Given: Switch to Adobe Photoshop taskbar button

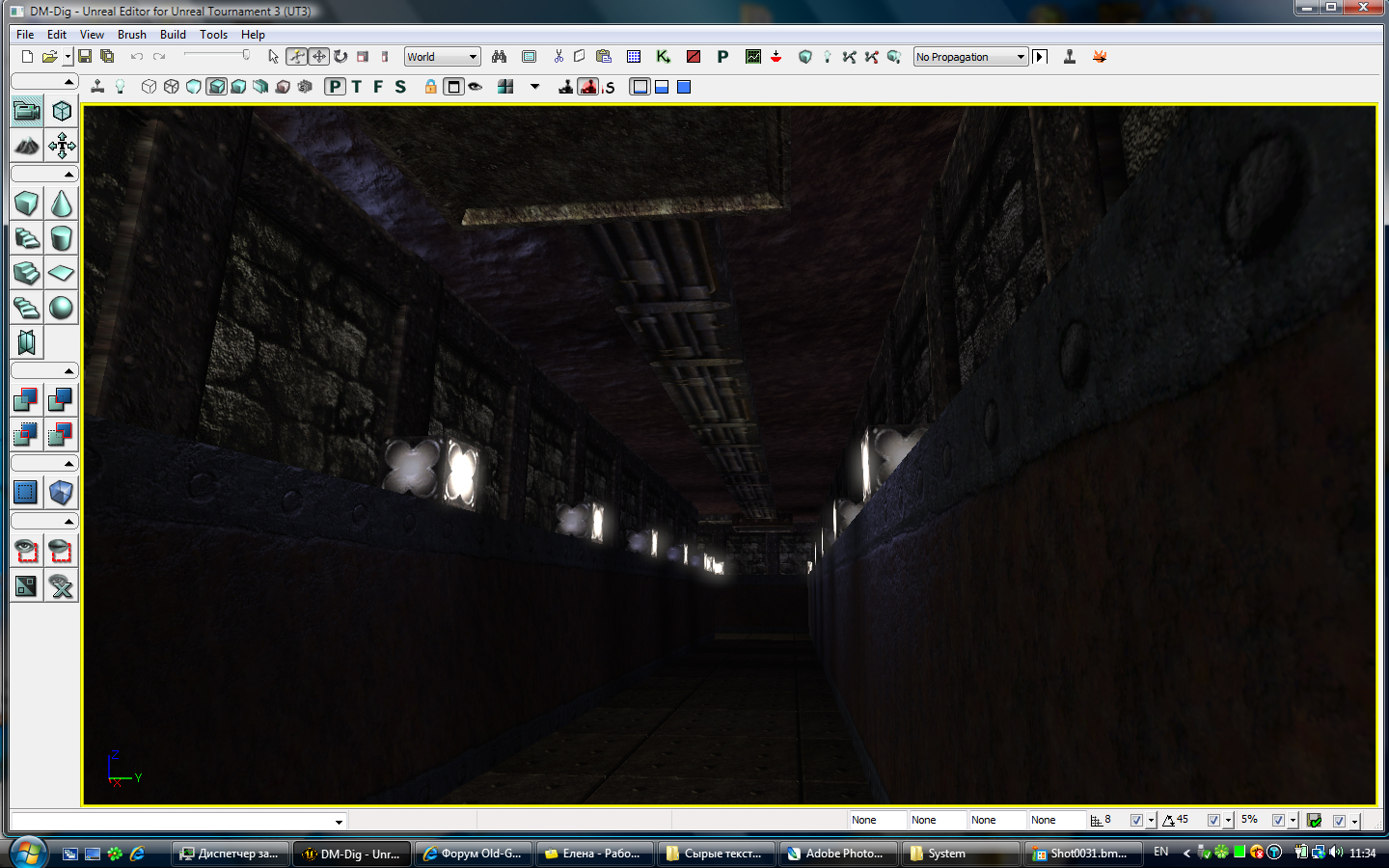Looking at the screenshot, I should point(835,854).
